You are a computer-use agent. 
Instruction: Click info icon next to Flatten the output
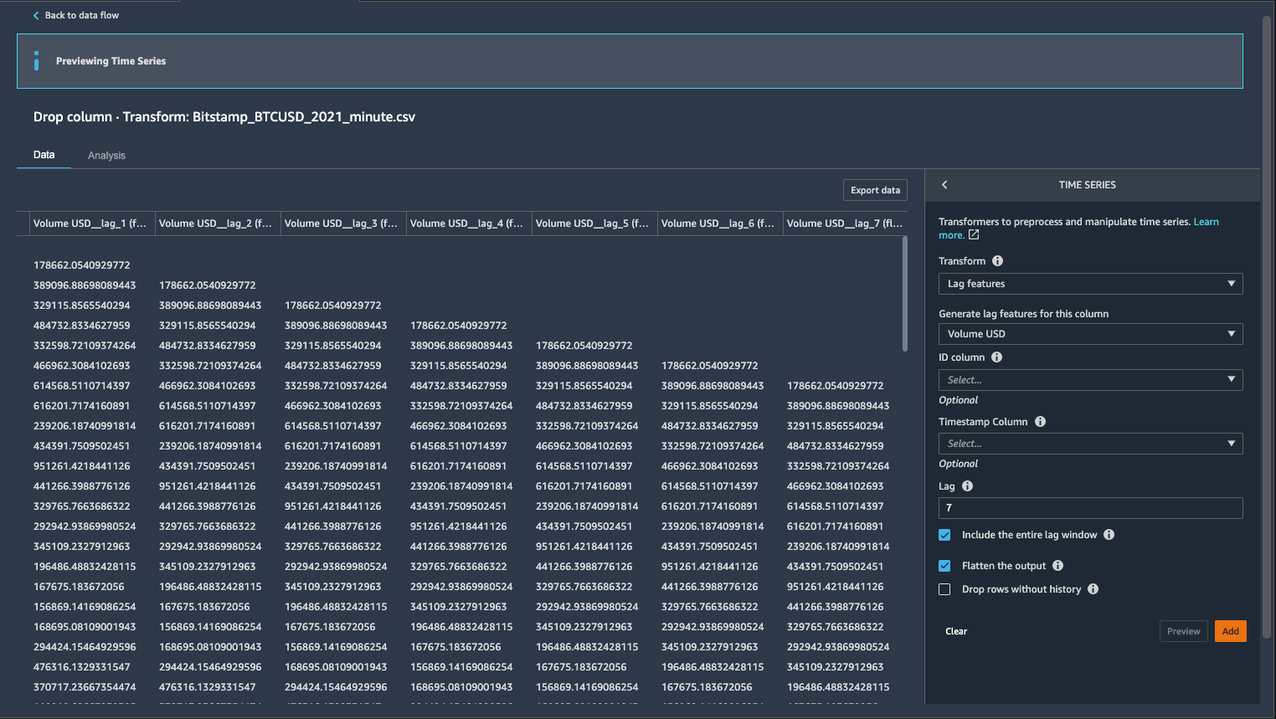[x=1058, y=566]
